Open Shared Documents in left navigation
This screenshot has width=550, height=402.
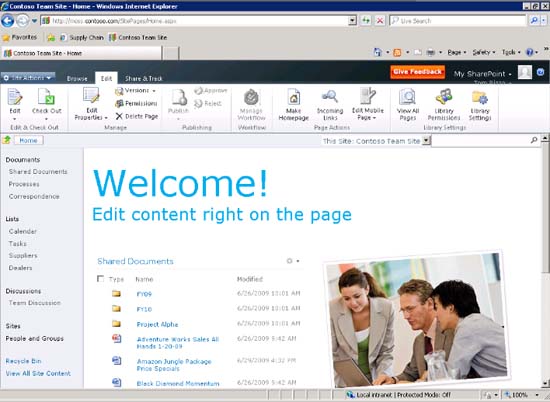tap(38, 172)
